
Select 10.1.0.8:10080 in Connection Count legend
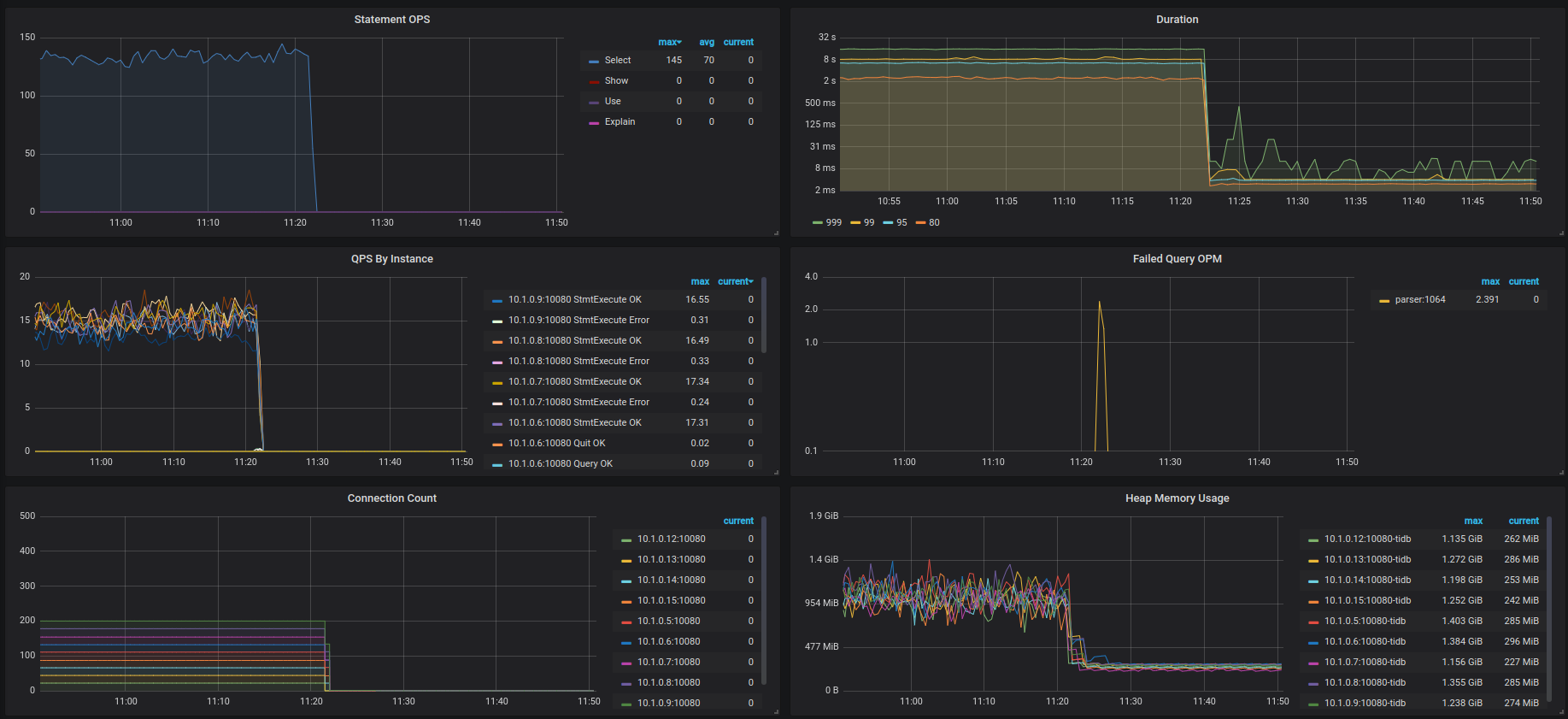pos(668,682)
